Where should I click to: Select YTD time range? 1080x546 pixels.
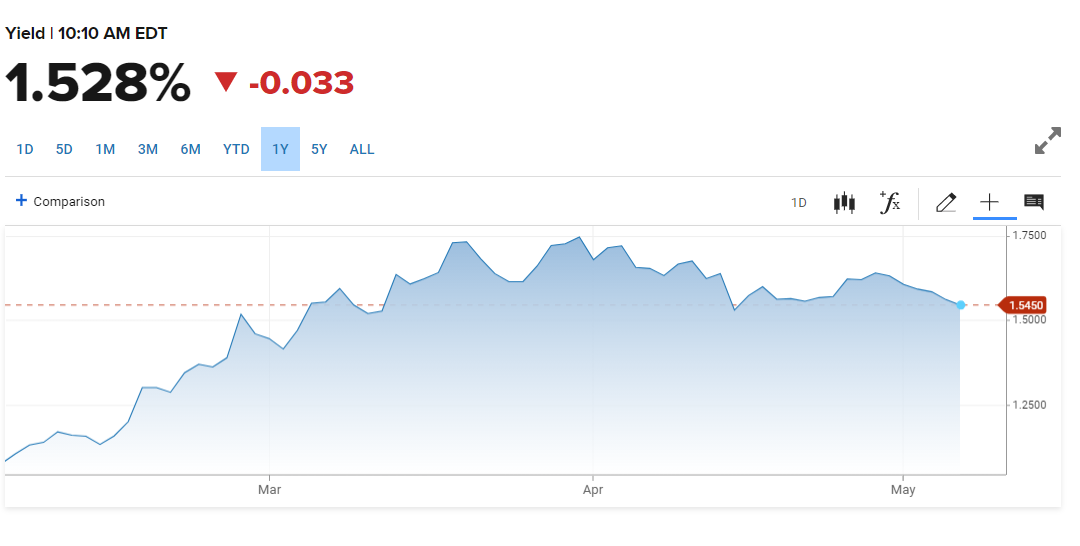pos(236,149)
